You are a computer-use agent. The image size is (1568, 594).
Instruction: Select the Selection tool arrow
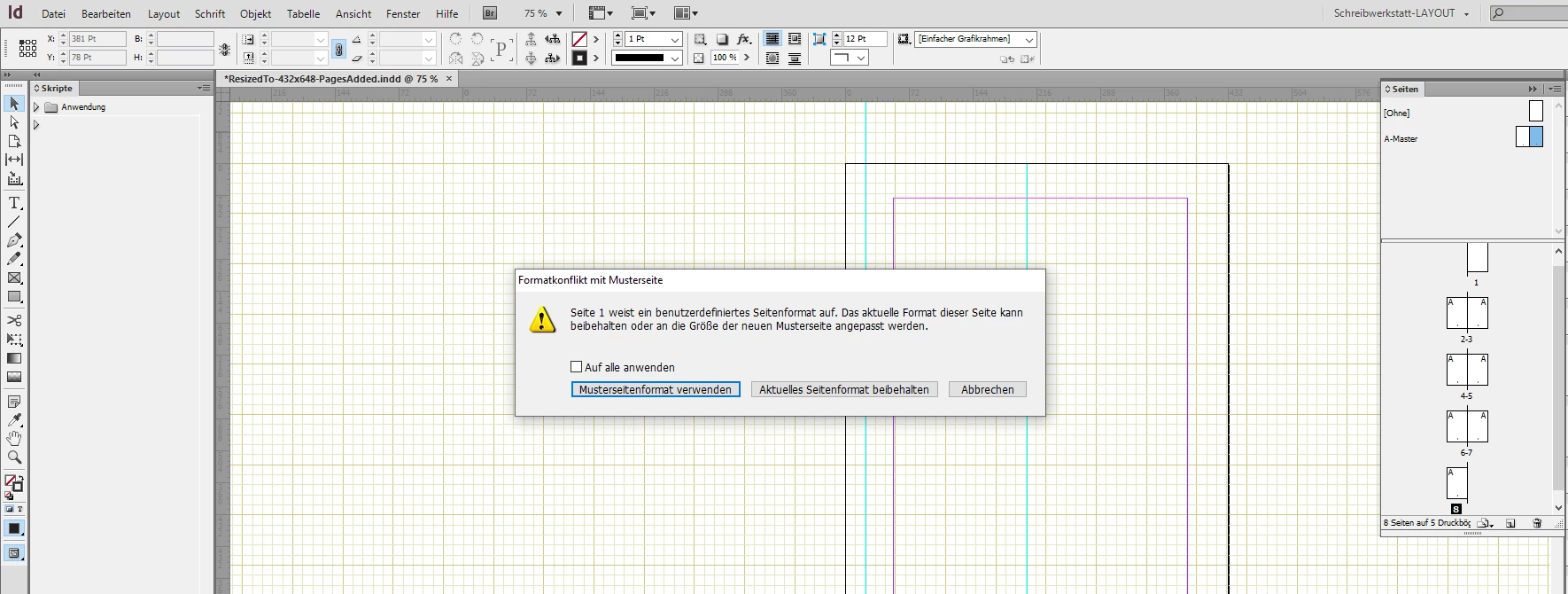[x=14, y=104]
